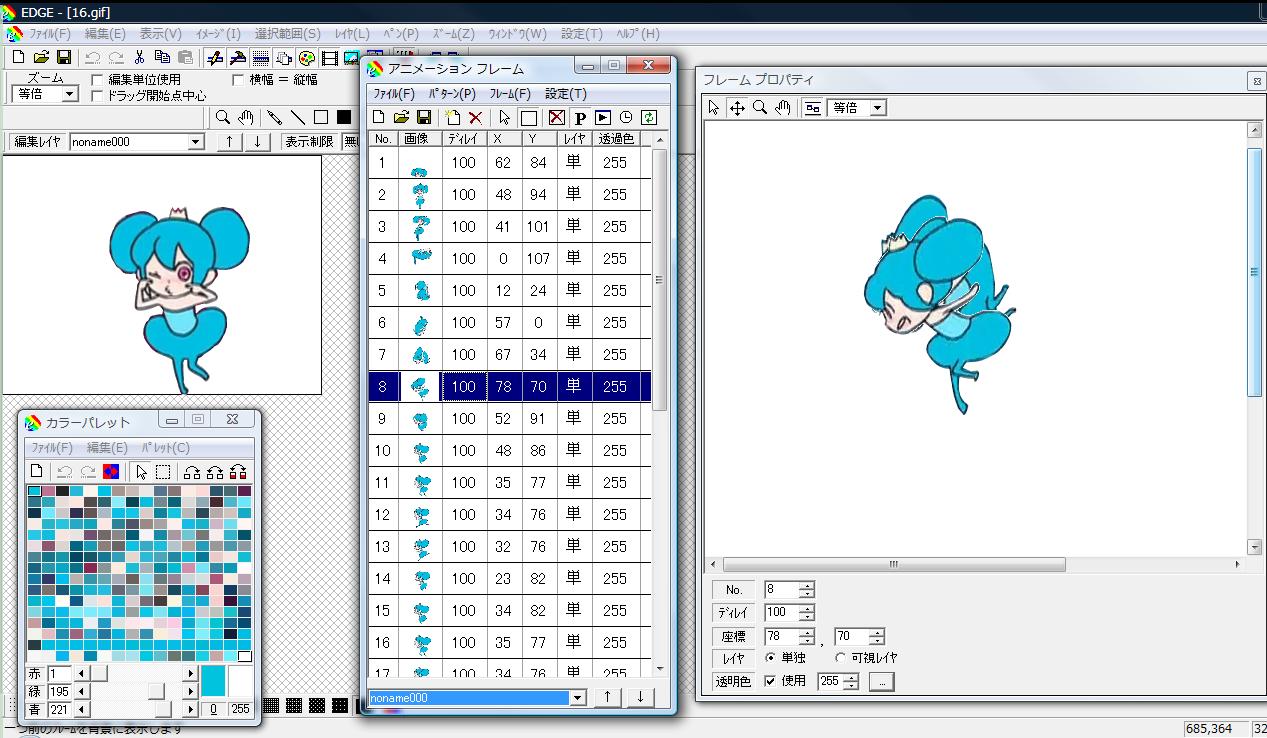Click Animation Frame list vertical scrollbar
Viewport: 1267px width, 738px height.
[x=659, y=405]
